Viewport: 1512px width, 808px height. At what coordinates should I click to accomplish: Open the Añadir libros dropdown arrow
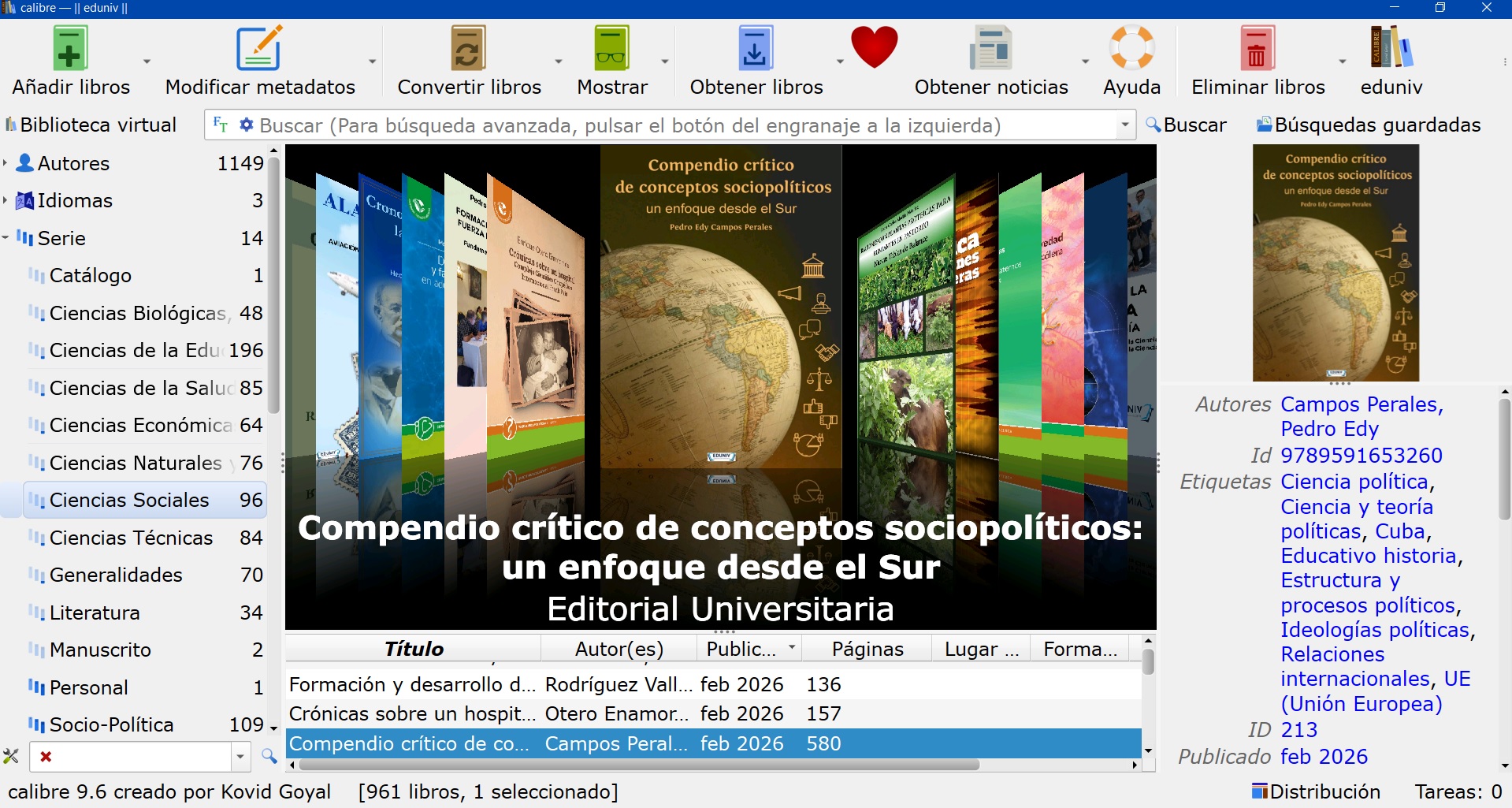[x=147, y=61]
